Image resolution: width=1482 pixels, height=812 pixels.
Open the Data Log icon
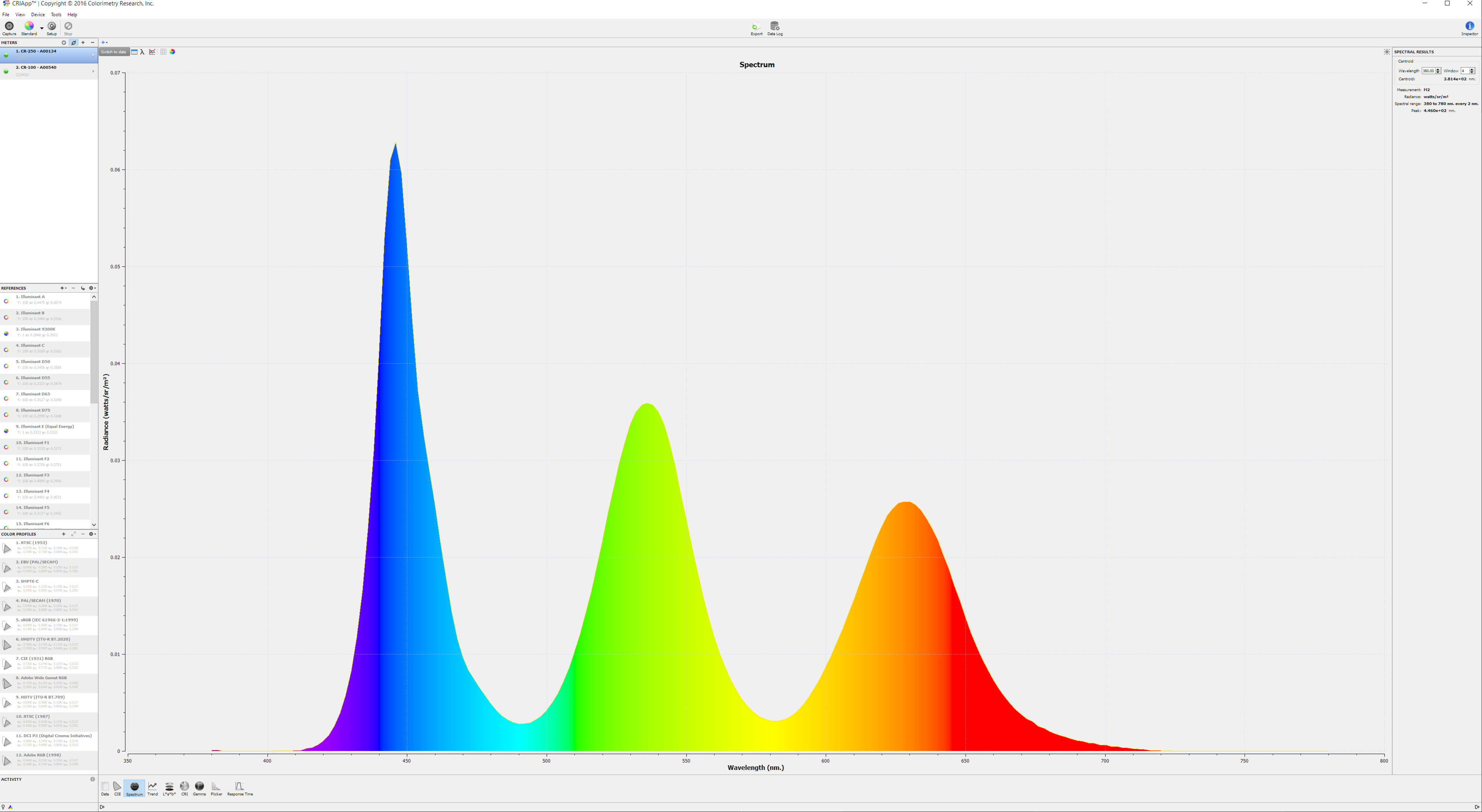pos(774,27)
